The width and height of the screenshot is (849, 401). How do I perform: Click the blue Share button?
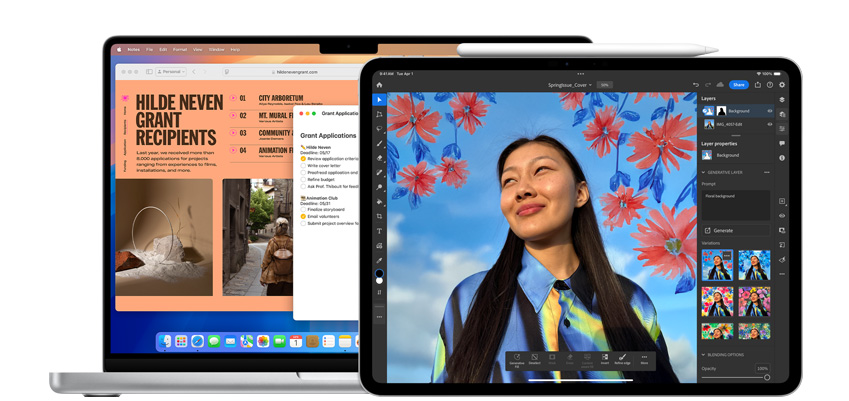(739, 85)
